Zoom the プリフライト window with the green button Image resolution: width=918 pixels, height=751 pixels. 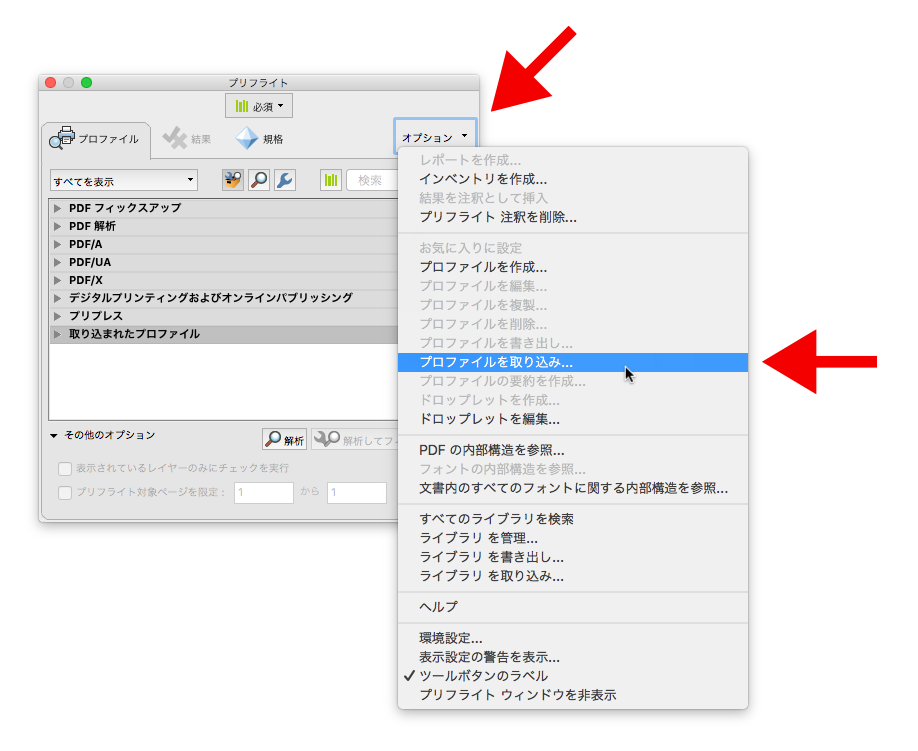[87, 83]
